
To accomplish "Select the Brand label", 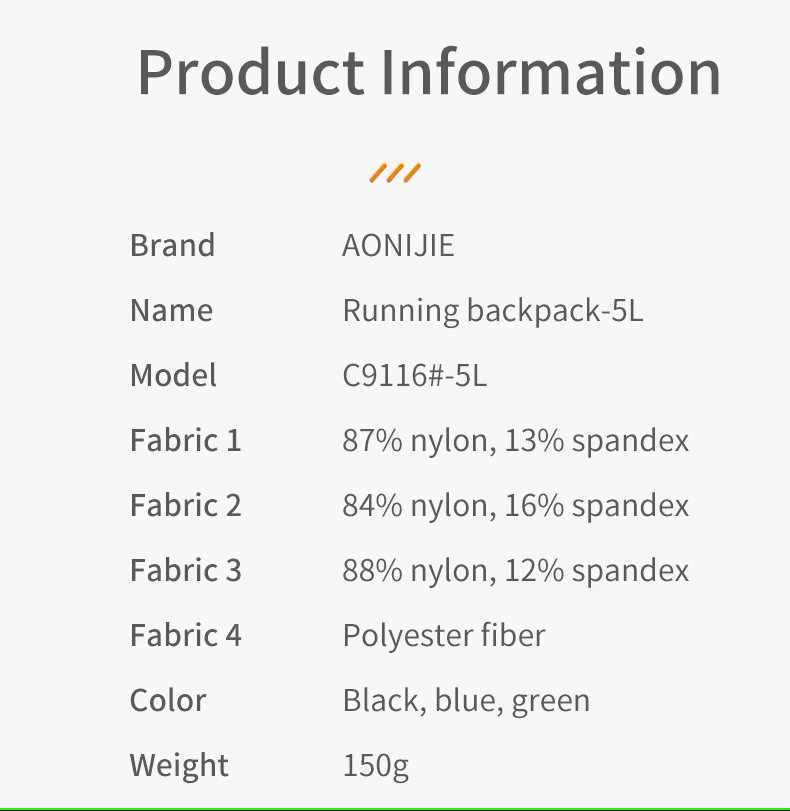I will [172, 245].
